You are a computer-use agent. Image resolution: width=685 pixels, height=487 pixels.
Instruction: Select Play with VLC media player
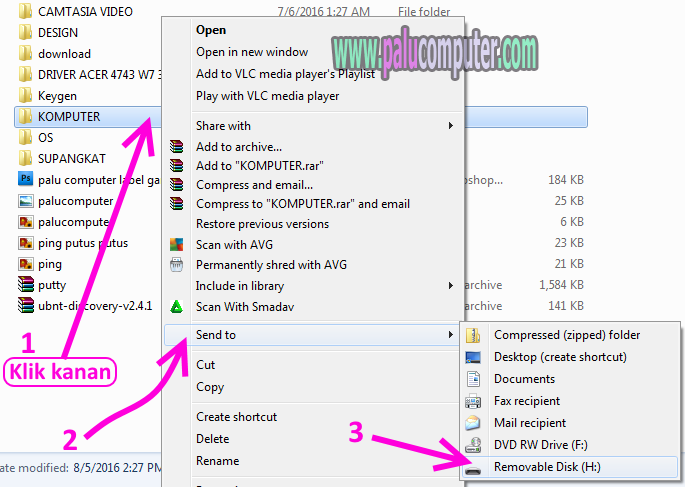[x=267, y=96]
